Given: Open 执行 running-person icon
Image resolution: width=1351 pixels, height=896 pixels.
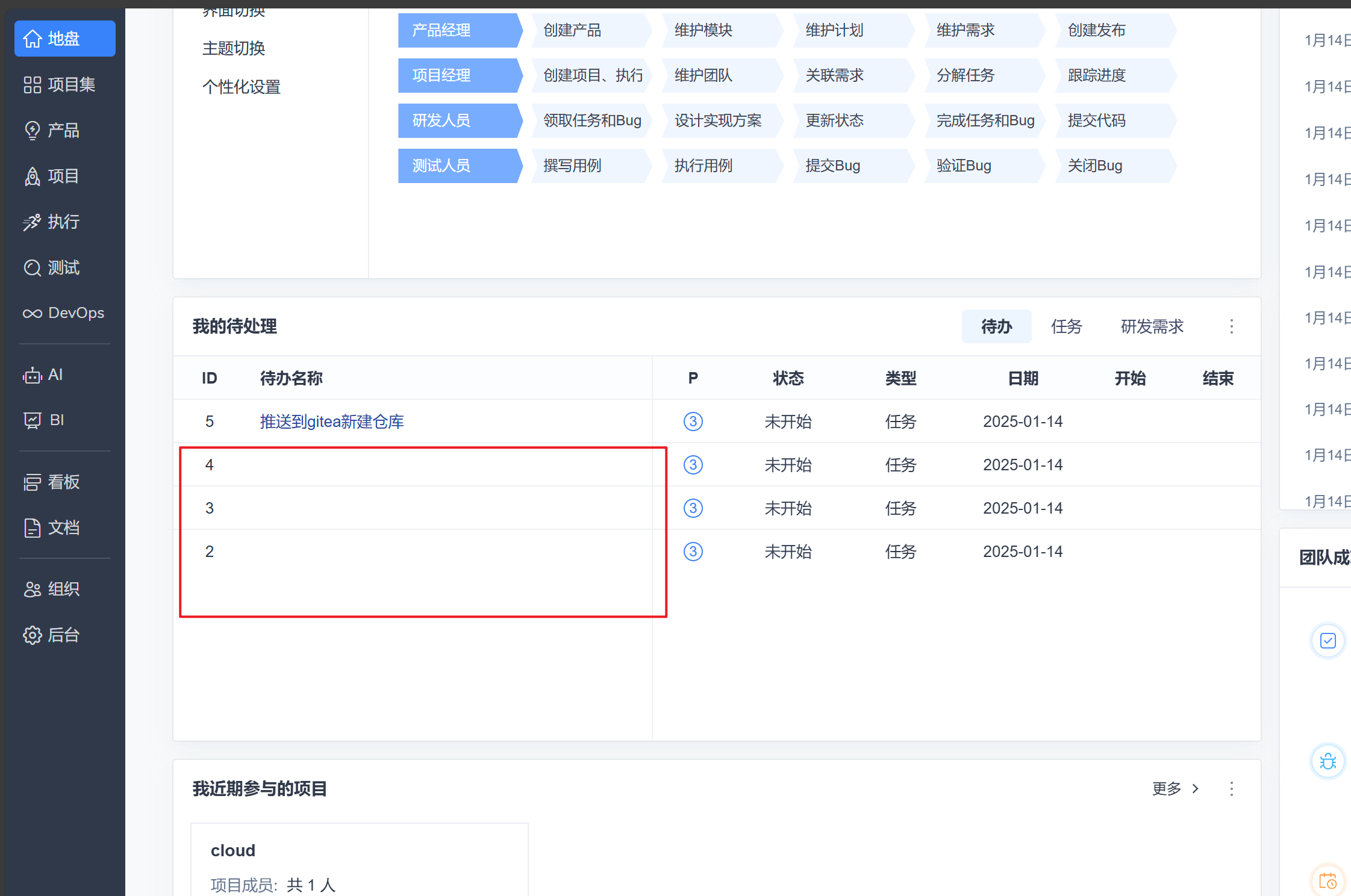Looking at the screenshot, I should 33,222.
